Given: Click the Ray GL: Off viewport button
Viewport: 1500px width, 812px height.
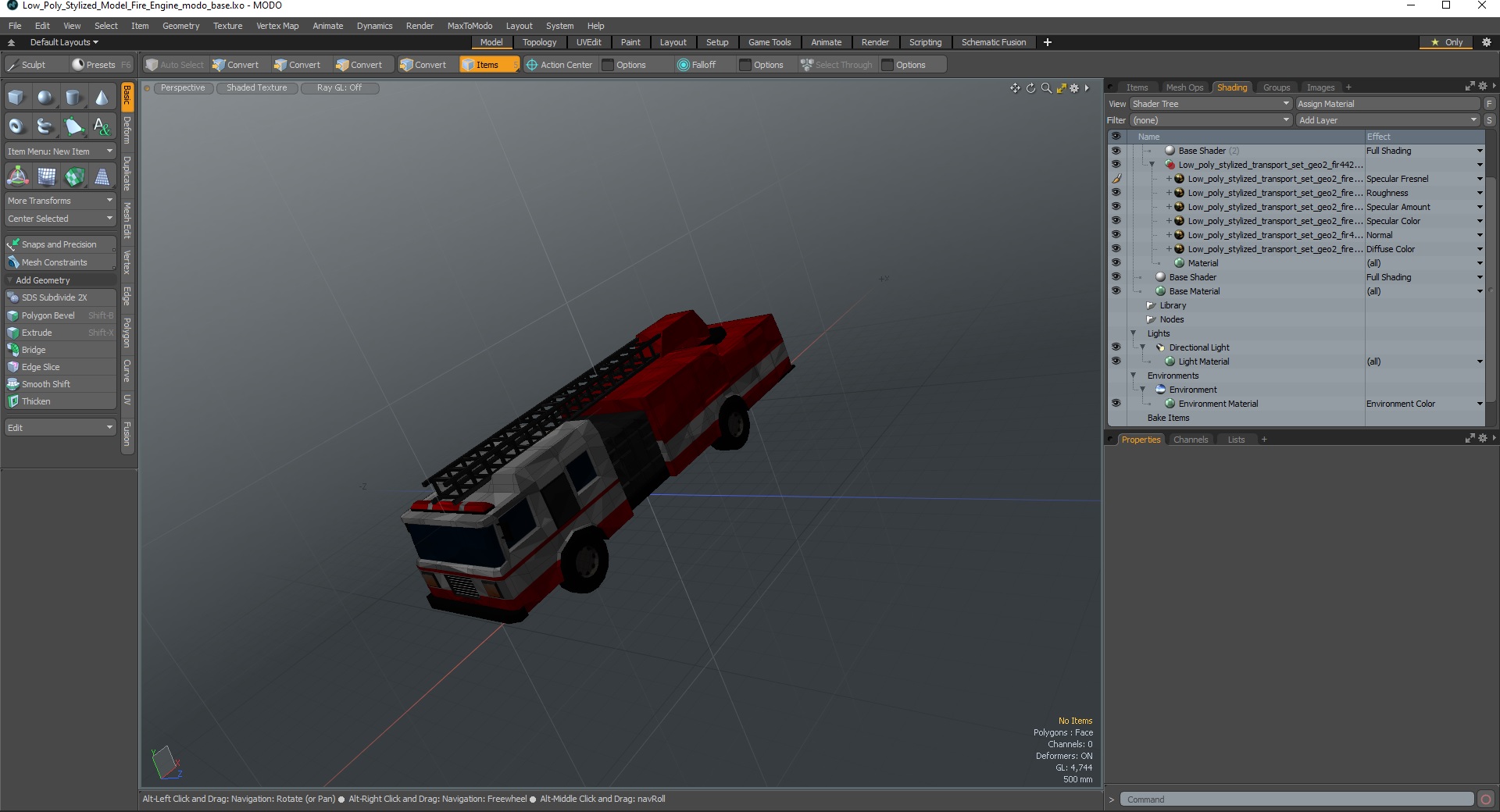Looking at the screenshot, I should 340,88.
